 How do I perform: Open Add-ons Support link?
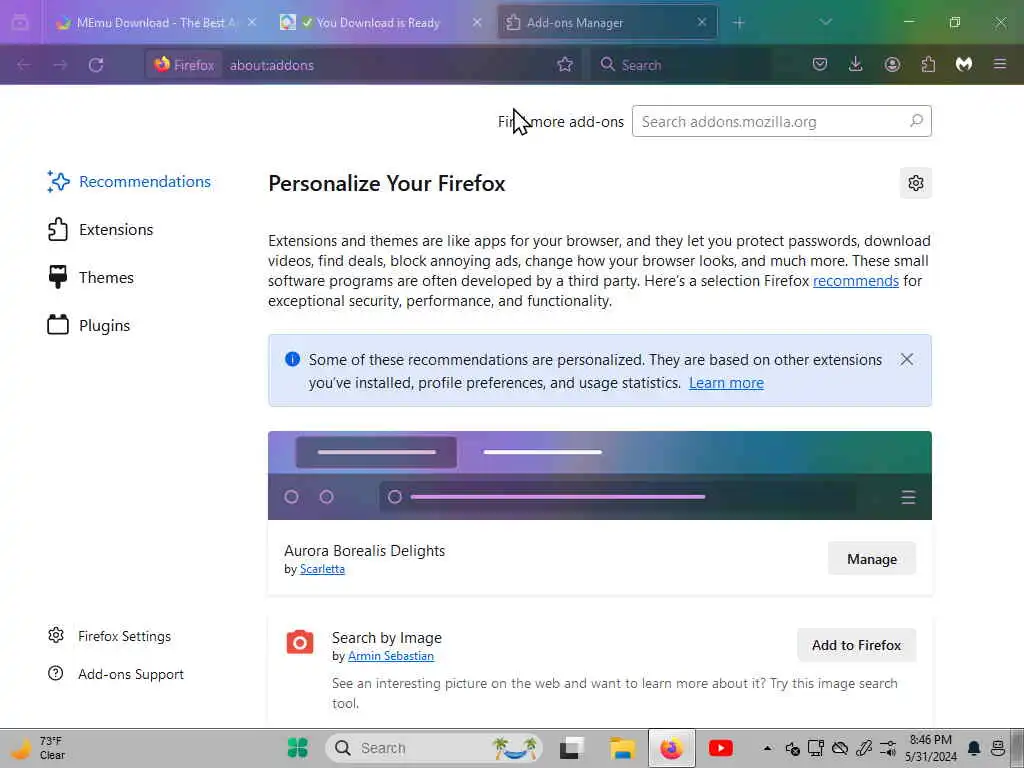116,674
